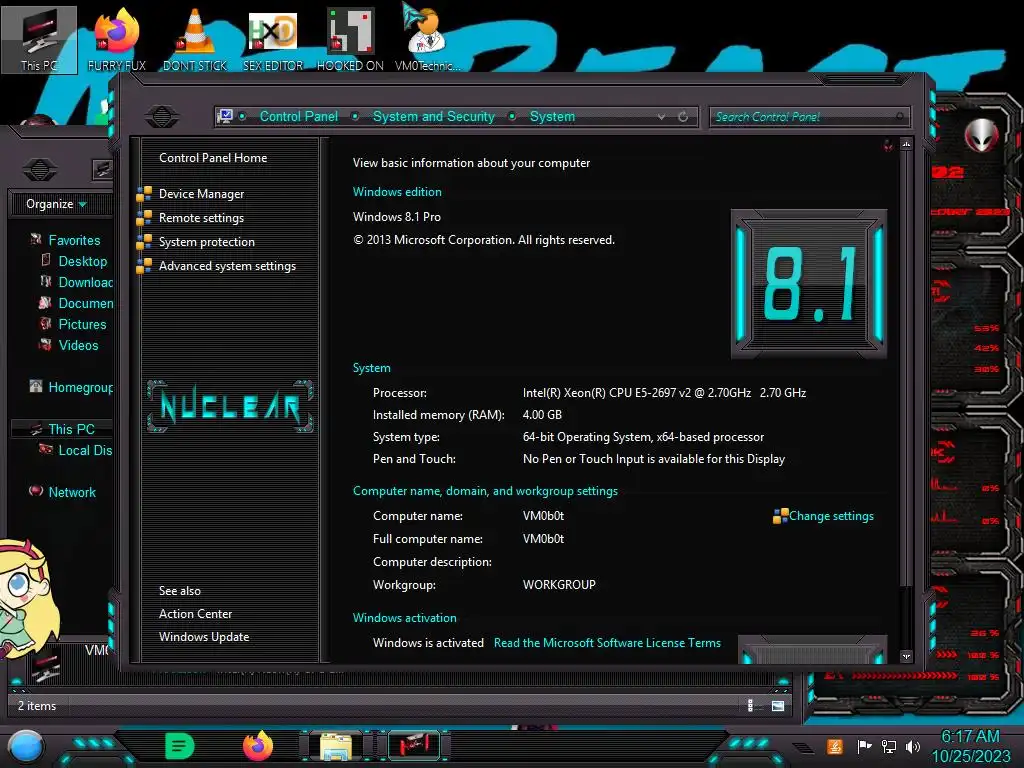This screenshot has width=1024, height=768.
Task: Open the FURRY FUX Firefox desktop shortcut
Action: 116,39
